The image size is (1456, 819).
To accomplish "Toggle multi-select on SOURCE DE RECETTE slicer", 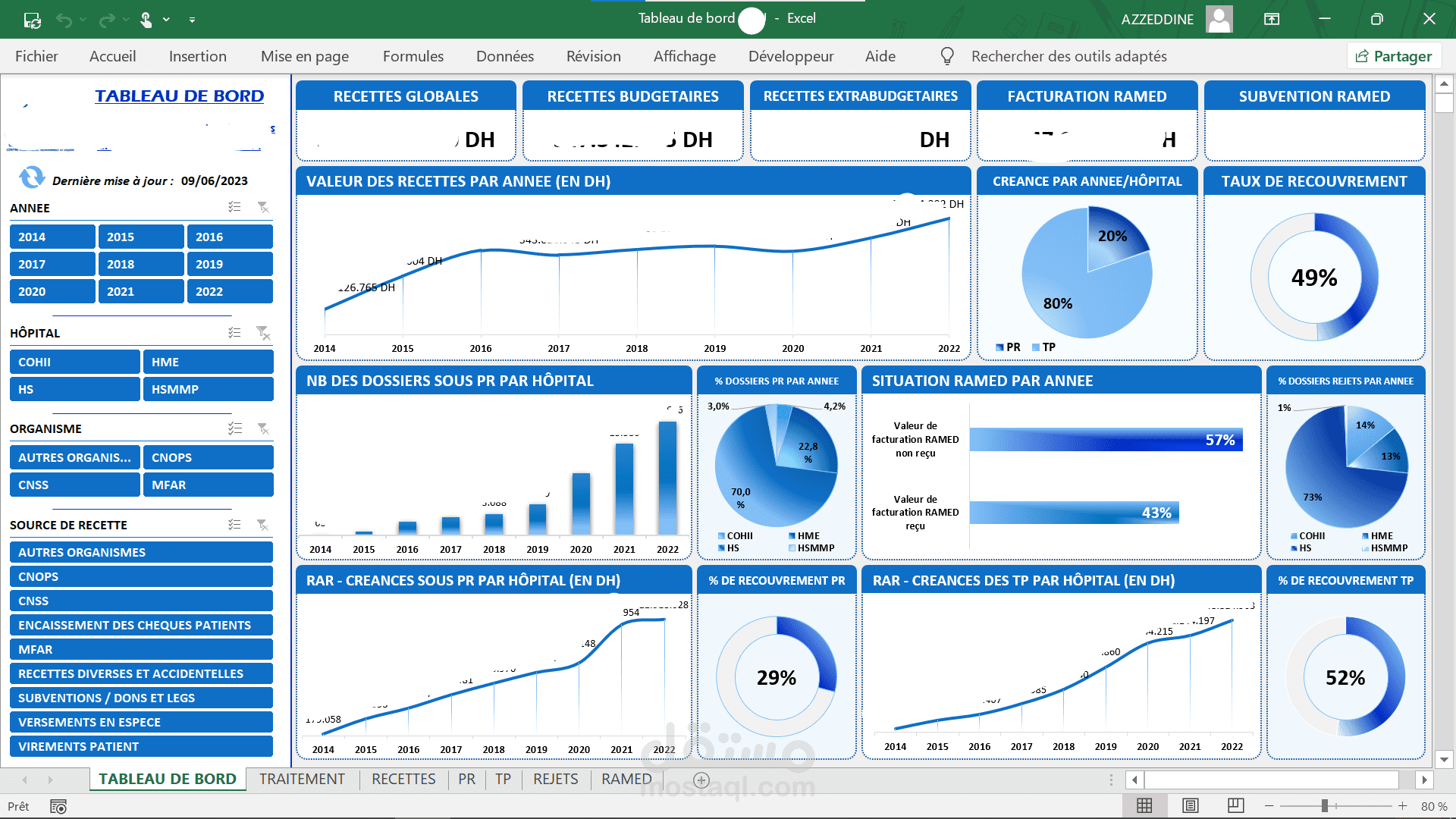I will pyautogui.click(x=235, y=525).
